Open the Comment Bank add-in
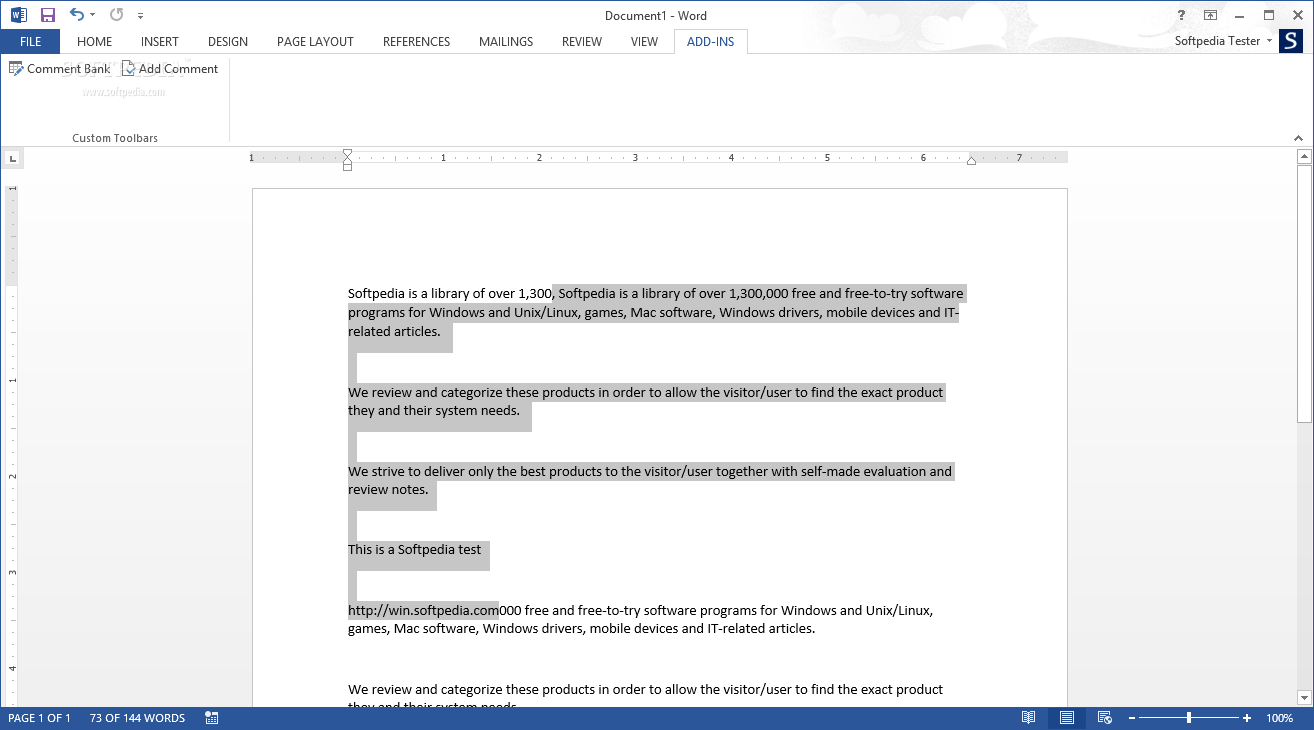 click(x=59, y=69)
